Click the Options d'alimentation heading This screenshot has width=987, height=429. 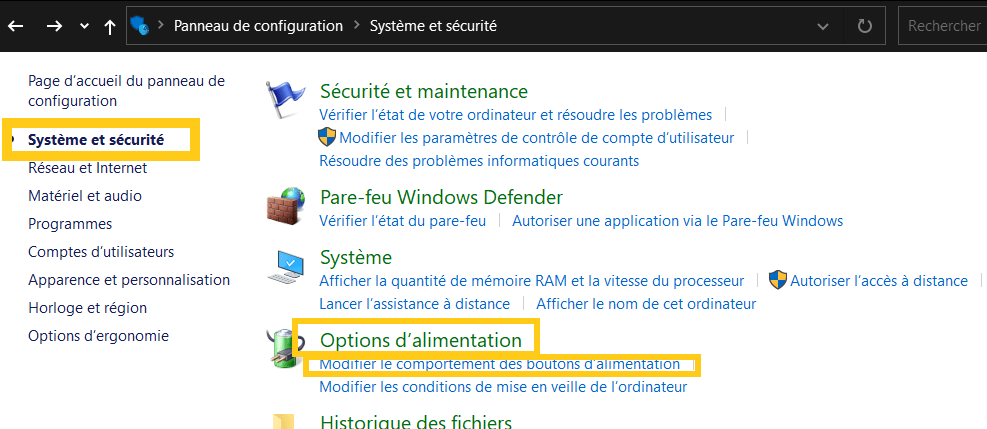pos(420,341)
